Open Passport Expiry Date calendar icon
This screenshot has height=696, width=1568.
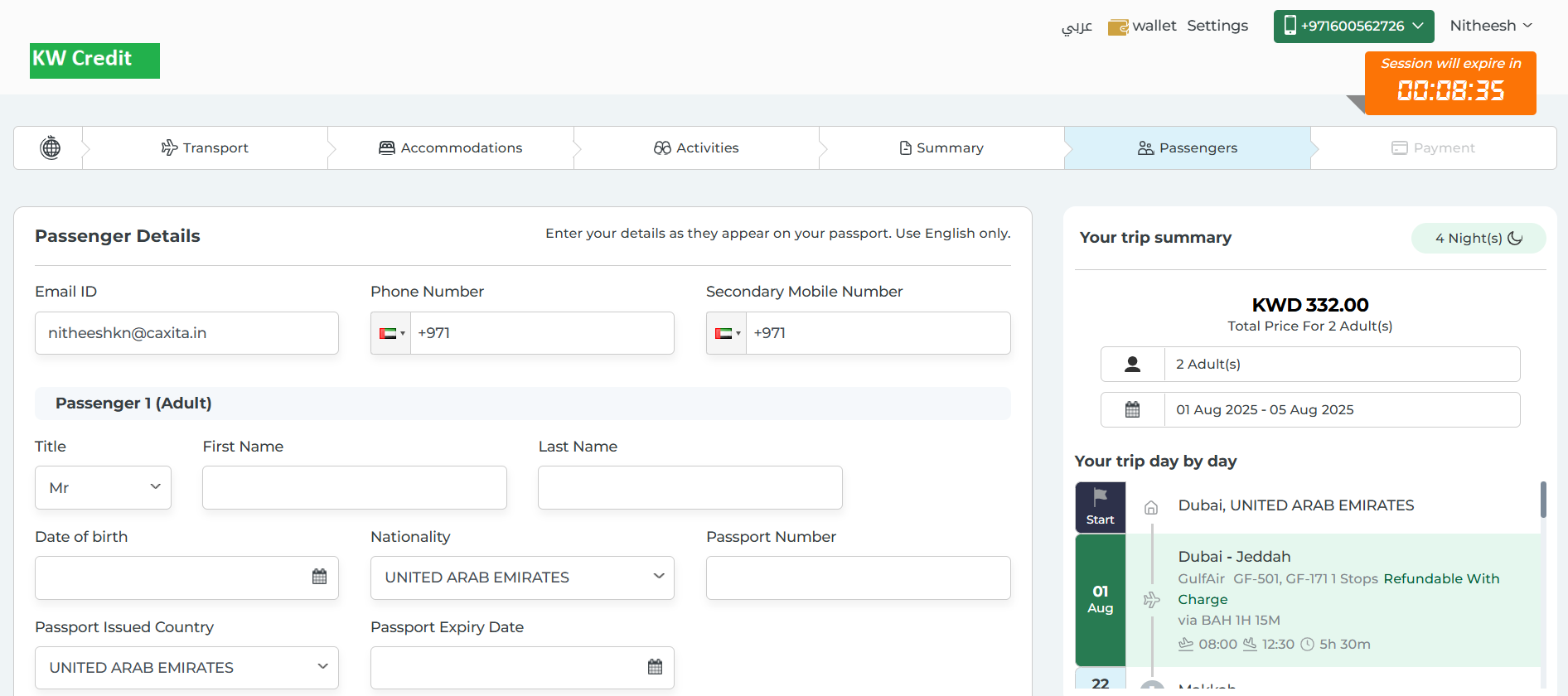coord(655,667)
